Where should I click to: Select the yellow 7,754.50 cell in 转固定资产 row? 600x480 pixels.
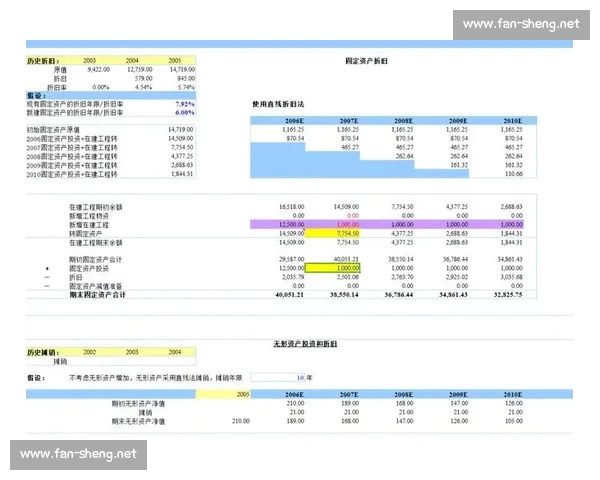click(x=332, y=233)
